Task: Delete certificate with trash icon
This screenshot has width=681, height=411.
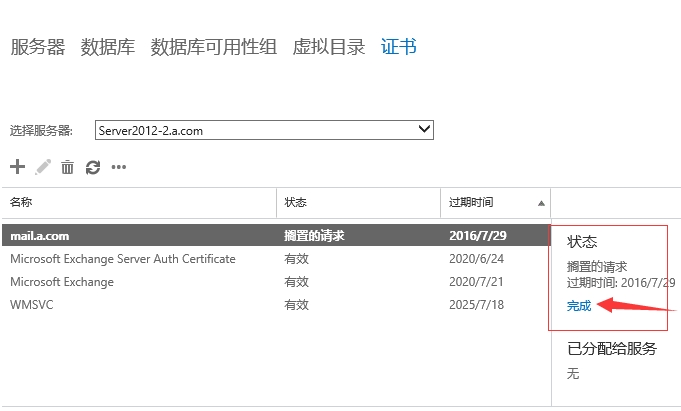Action: tap(67, 167)
